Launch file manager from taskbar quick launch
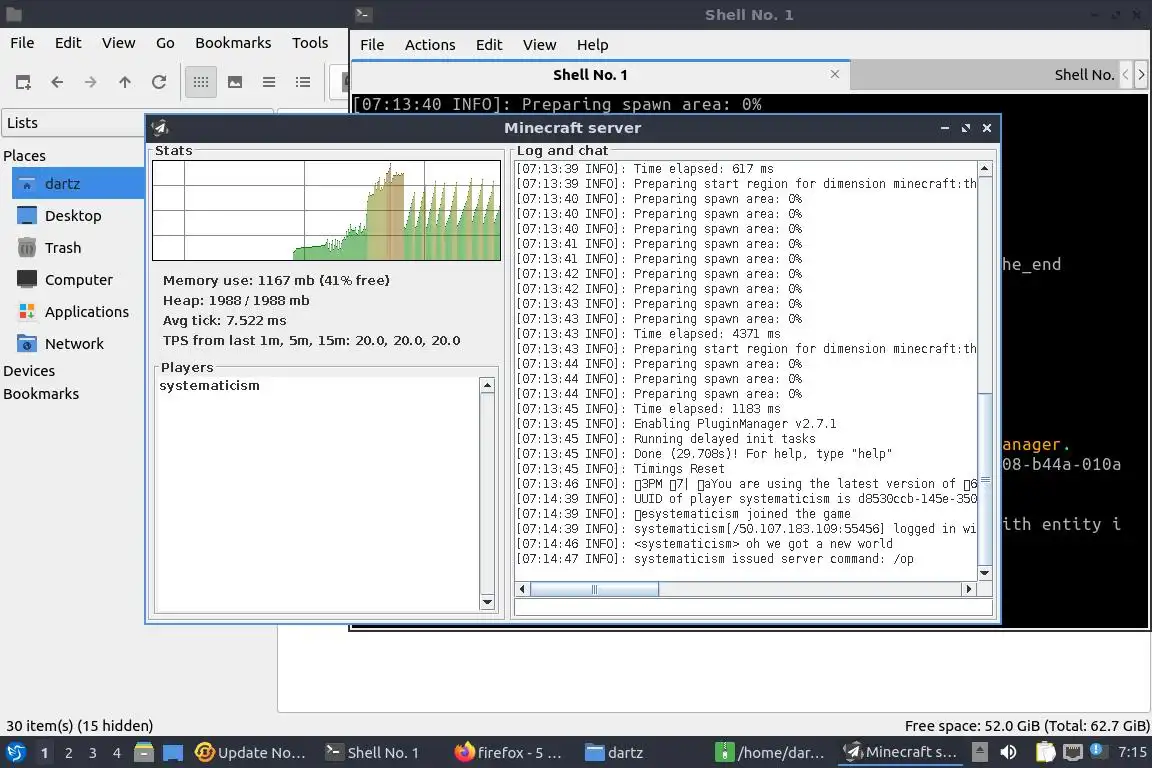 [144, 753]
